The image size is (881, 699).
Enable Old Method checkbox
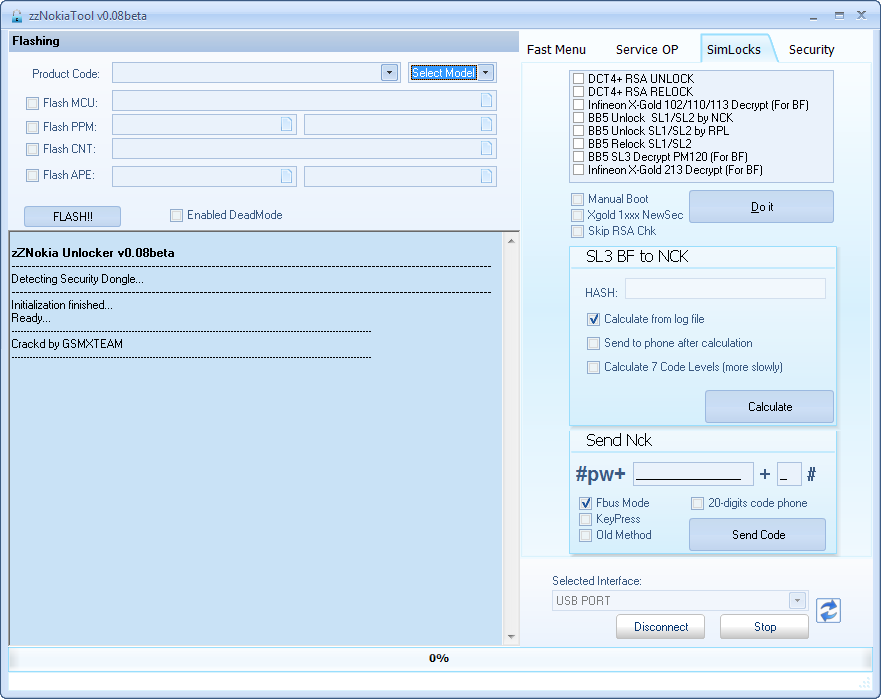(x=585, y=535)
